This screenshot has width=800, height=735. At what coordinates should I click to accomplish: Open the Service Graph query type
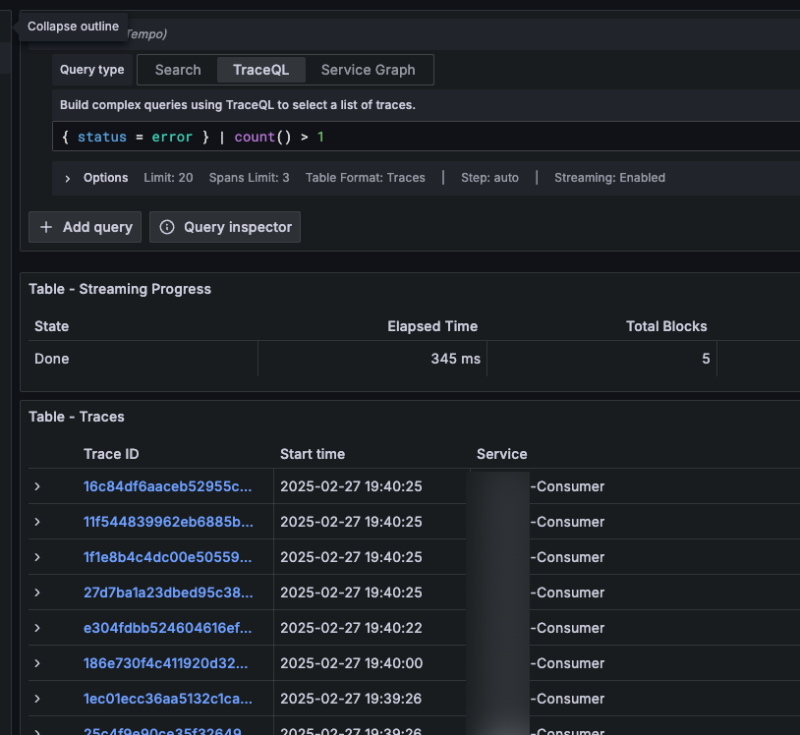click(x=367, y=70)
